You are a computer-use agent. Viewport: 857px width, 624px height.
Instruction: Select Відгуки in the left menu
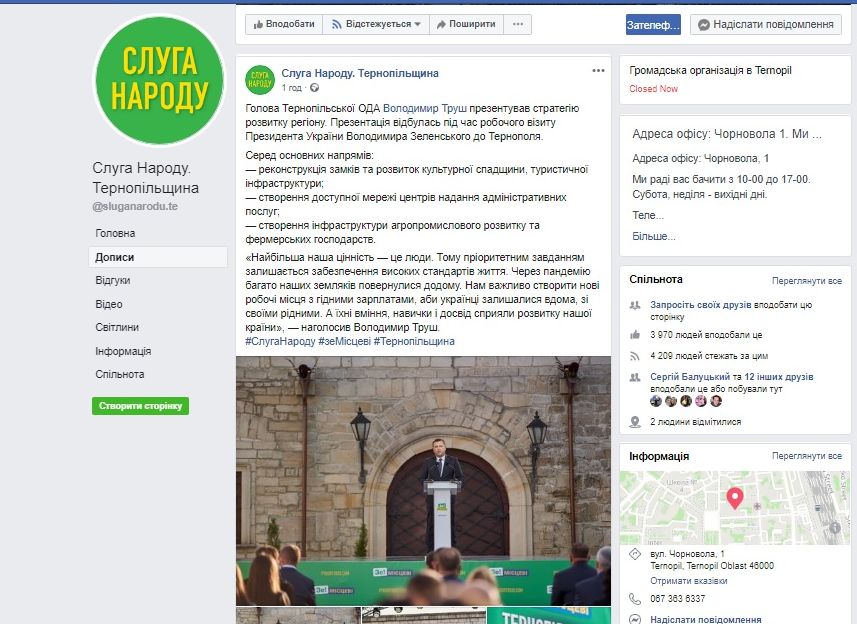click(x=113, y=280)
